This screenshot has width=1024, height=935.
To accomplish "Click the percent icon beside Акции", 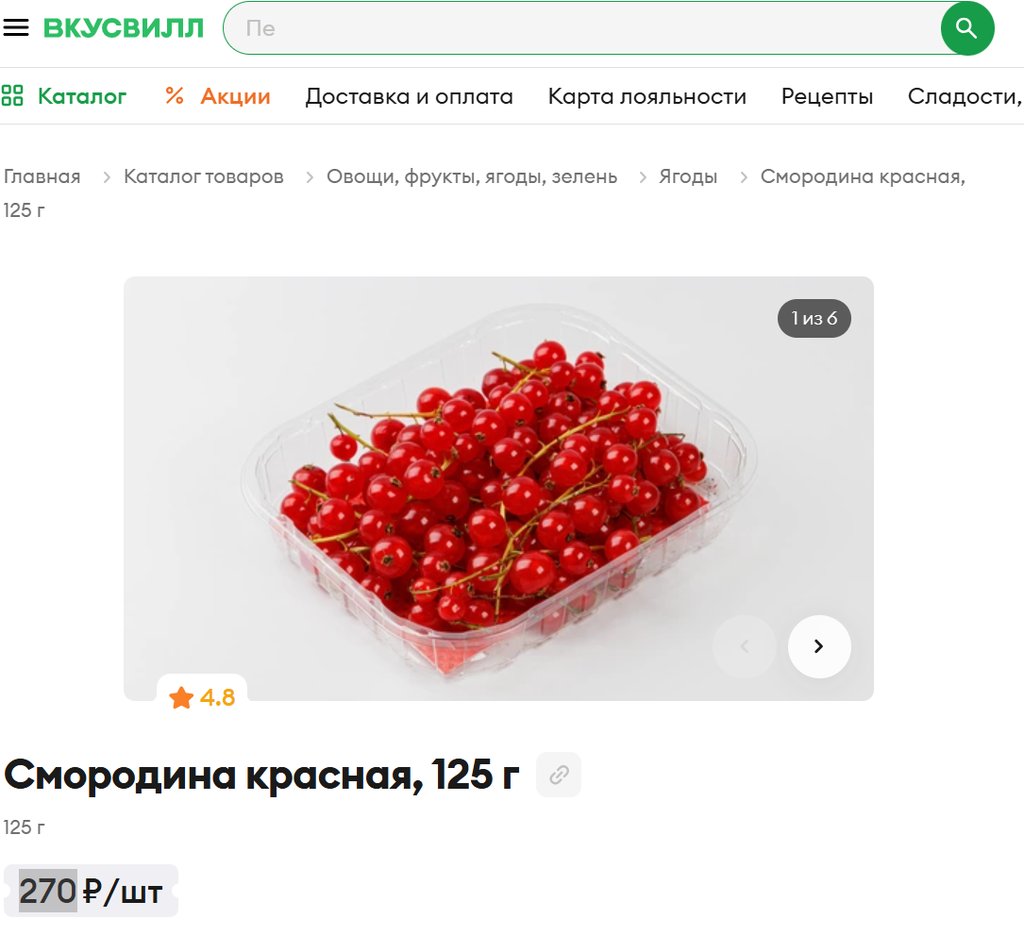I will click(x=174, y=96).
